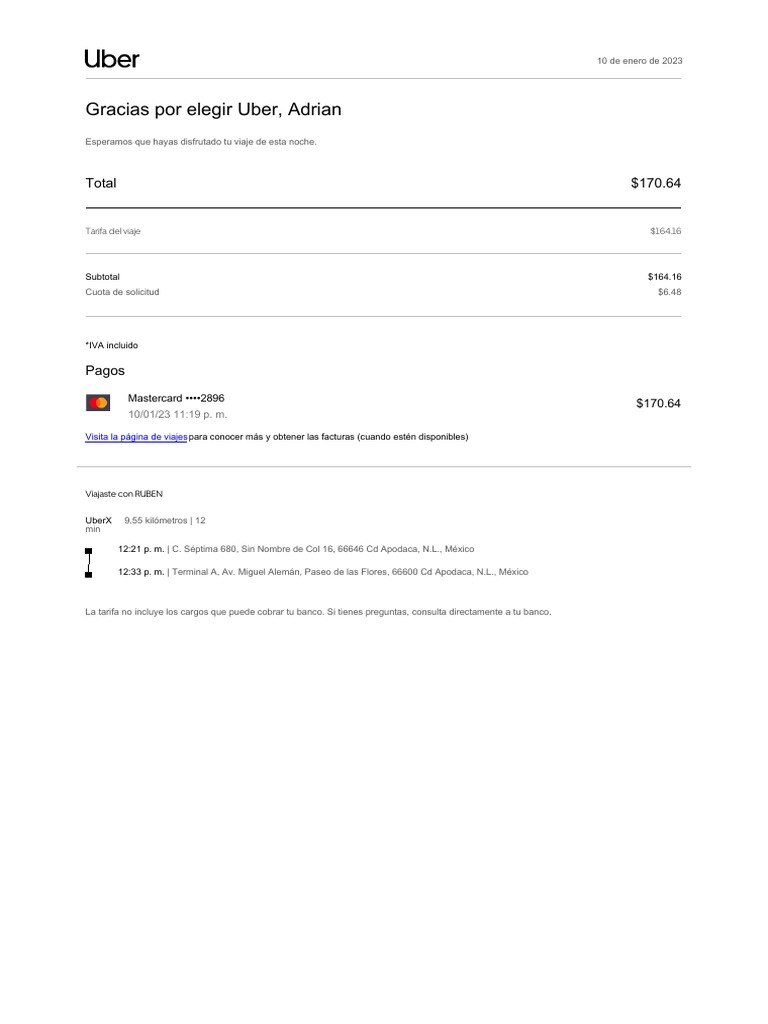Click the UberX ride type label

point(98,520)
